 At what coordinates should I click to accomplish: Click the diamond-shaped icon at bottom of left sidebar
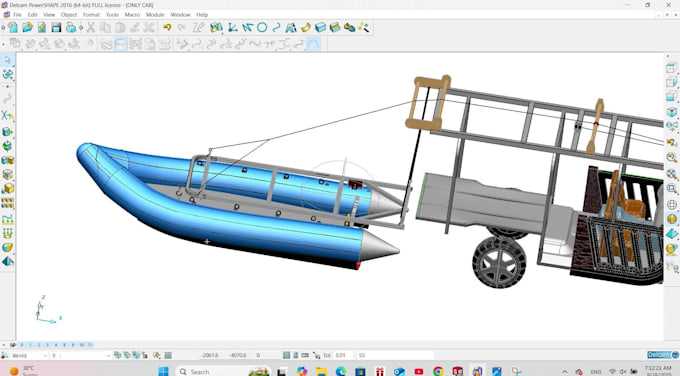coord(7,262)
